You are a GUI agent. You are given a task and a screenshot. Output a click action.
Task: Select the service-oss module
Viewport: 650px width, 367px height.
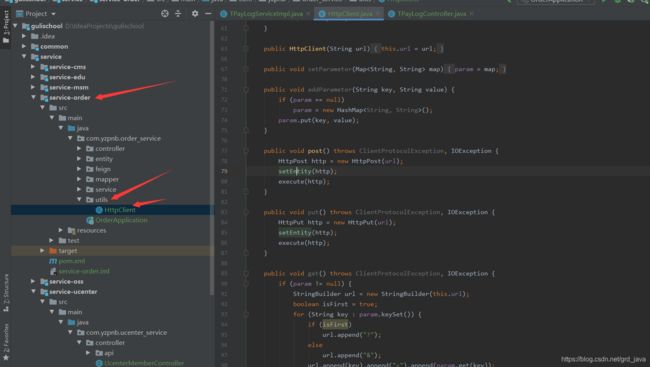click(x=66, y=282)
